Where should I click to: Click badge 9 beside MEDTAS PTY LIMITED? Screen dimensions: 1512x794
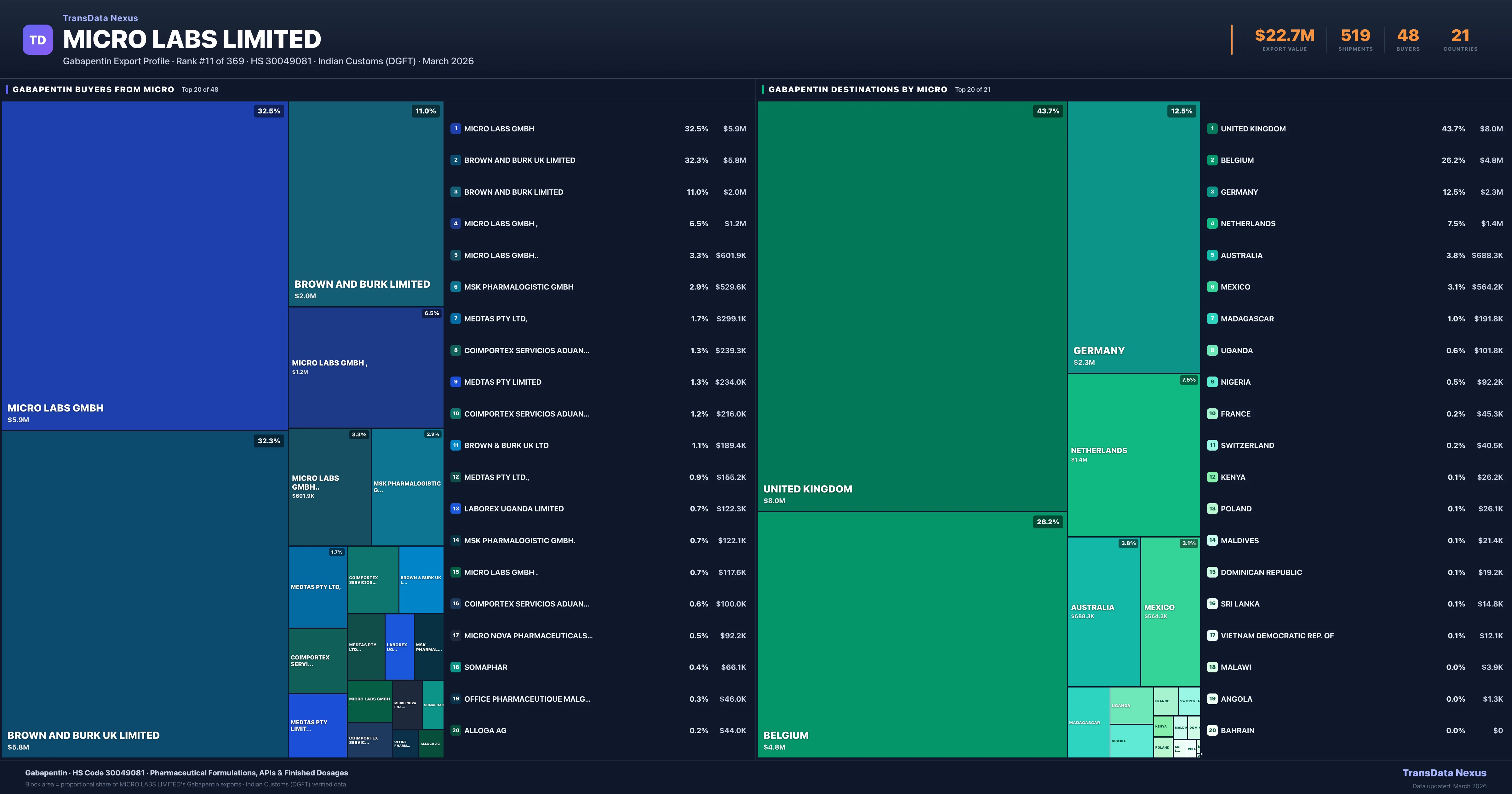455,382
